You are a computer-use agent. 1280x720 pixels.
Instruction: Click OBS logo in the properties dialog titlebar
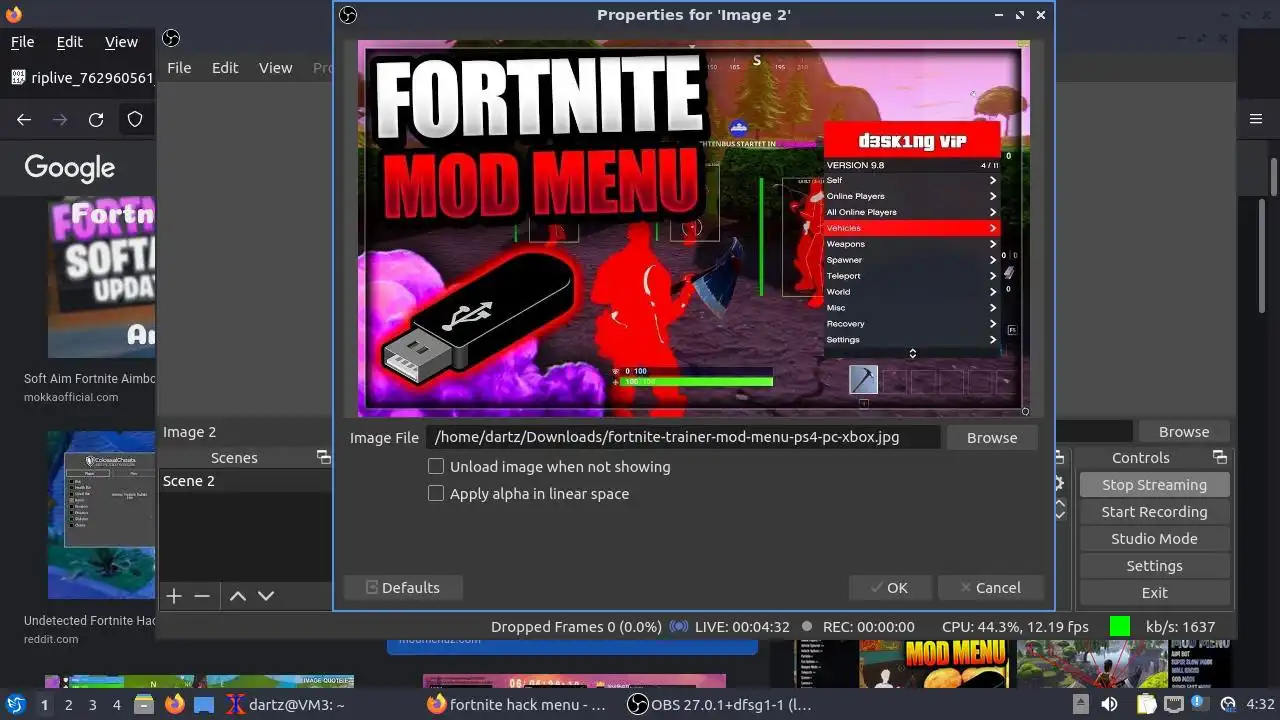pyautogui.click(x=348, y=15)
